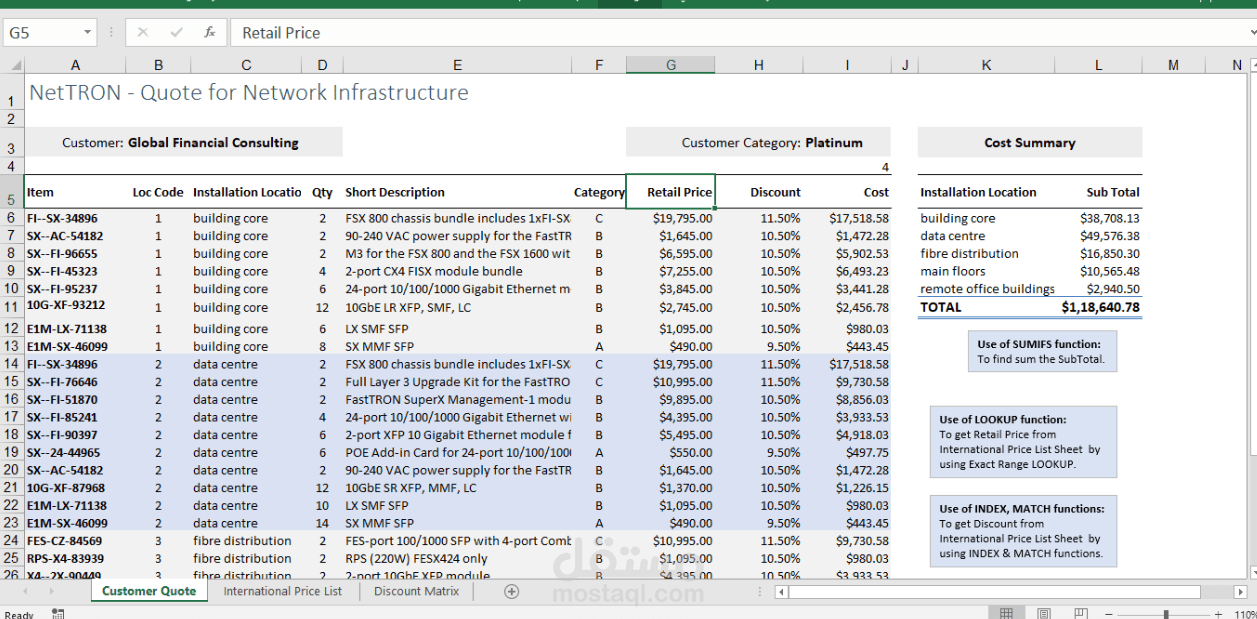The image size is (1257, 619).
Task: Click Customer Category: Platinum cell
Action: 758,142
